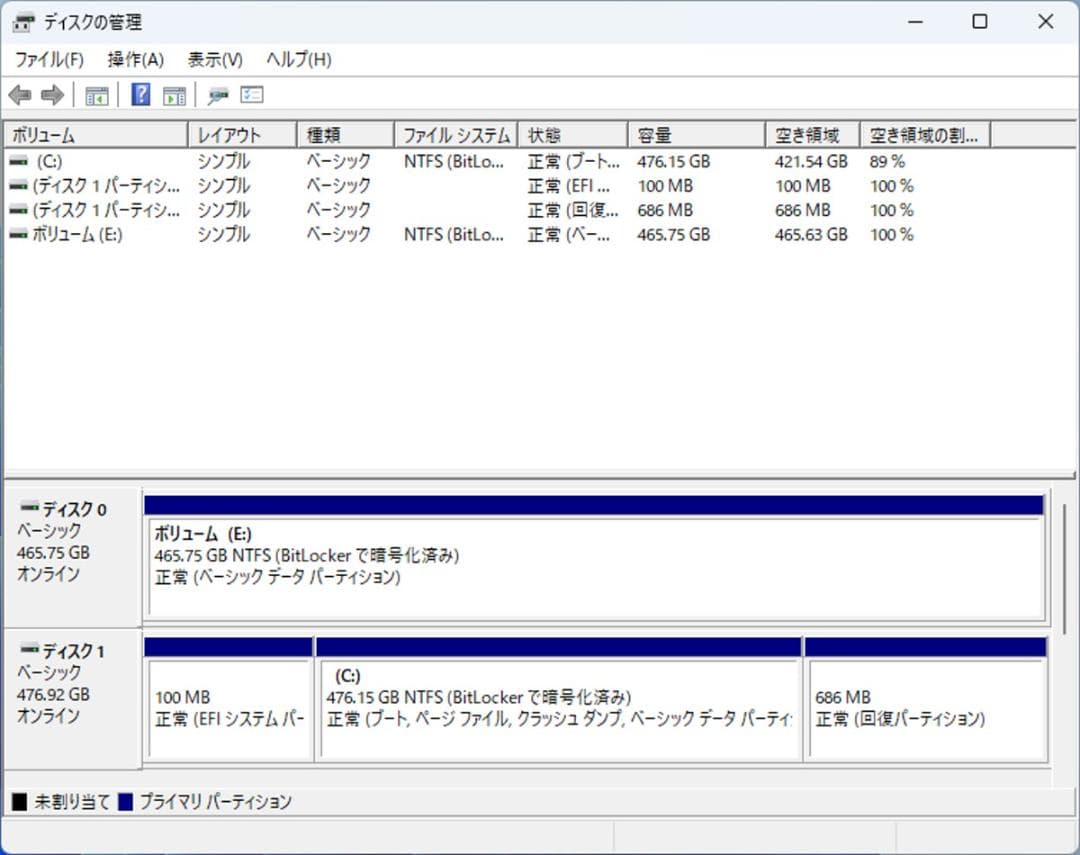Click the properties magnifier toolbar icon
Viewport: 1080px width, 855px height.
(216, 94)
